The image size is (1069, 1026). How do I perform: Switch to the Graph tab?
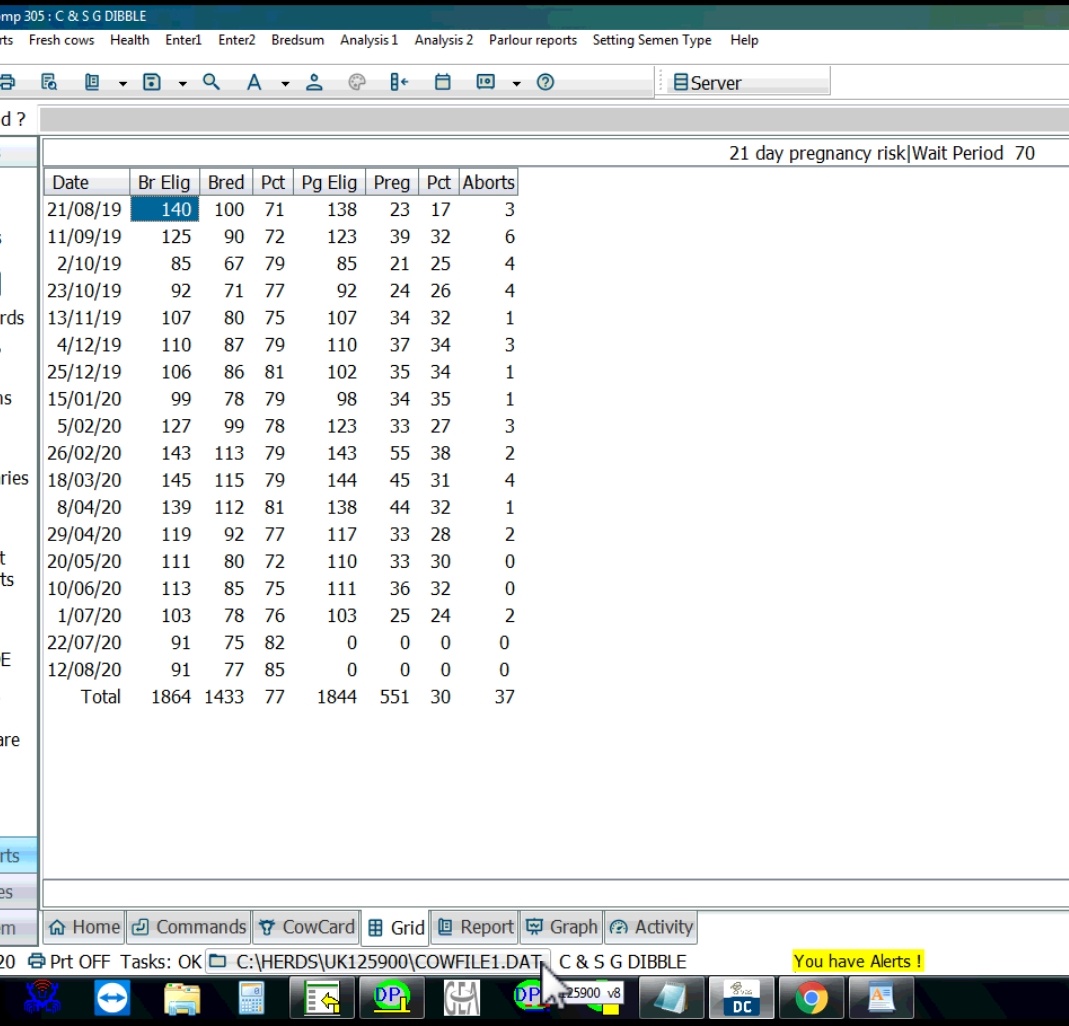pyautogui.click(x=562, y=927)
